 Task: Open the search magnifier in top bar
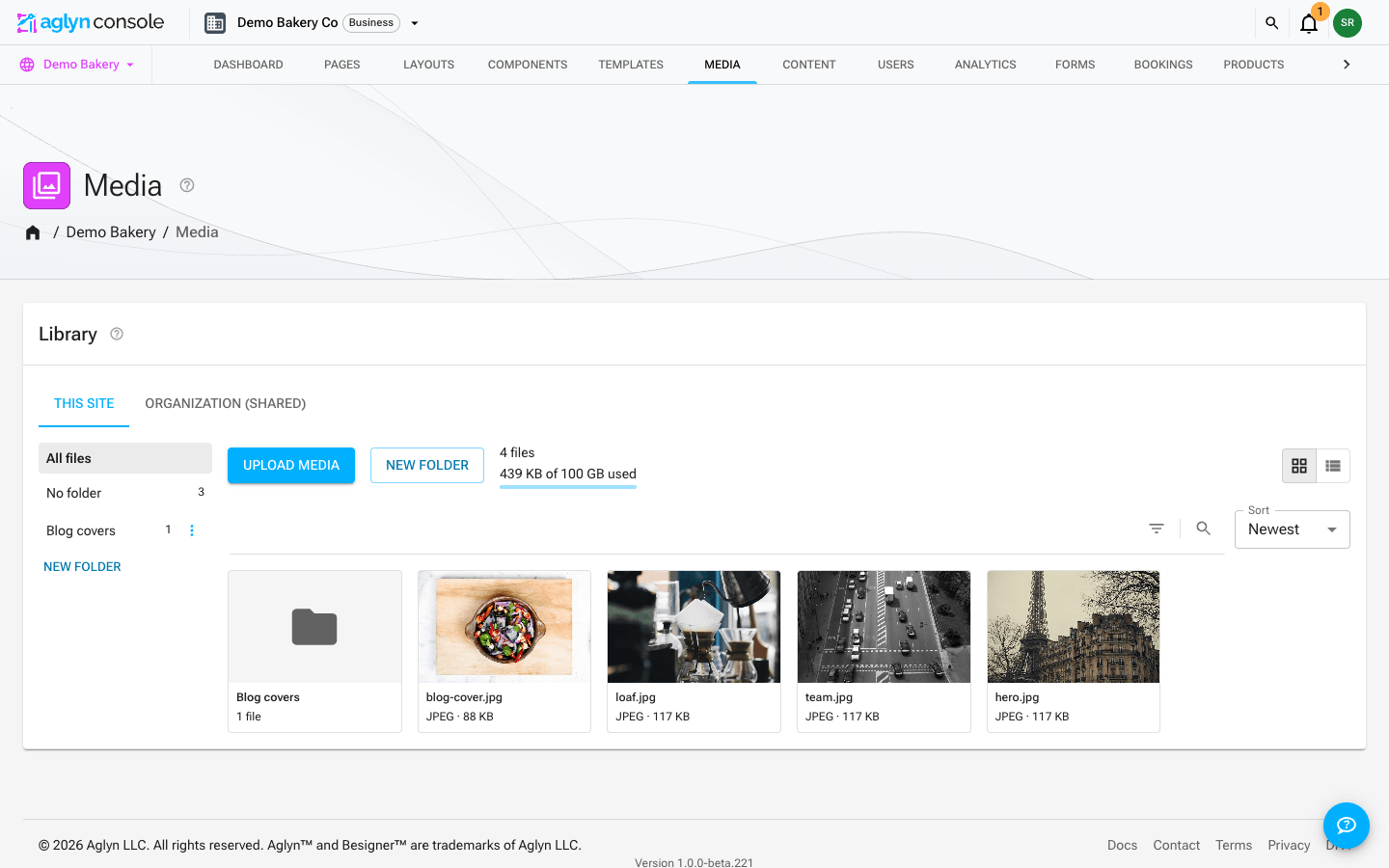coord(1271,23)
